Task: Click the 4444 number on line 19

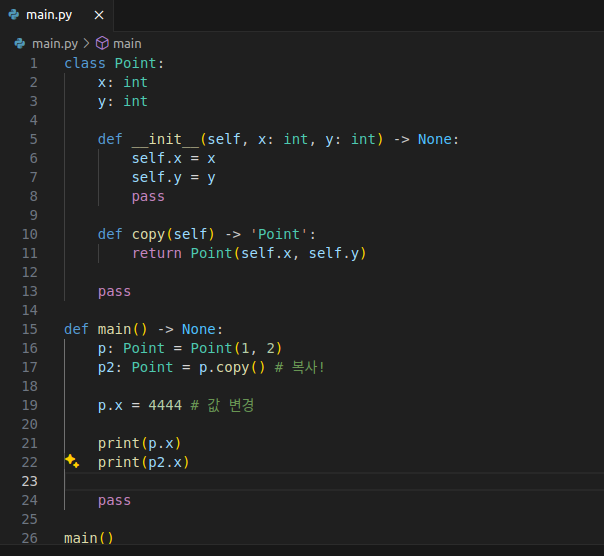Action: pyautogui.click(x=164, y=405)
